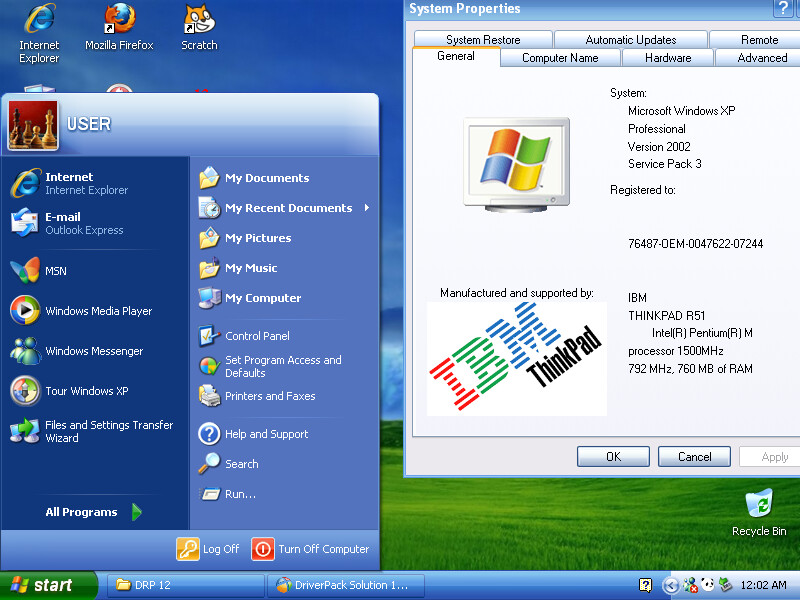Open Recycle Bin on desktop
The image size is (800, 600).
click(759, 512)
